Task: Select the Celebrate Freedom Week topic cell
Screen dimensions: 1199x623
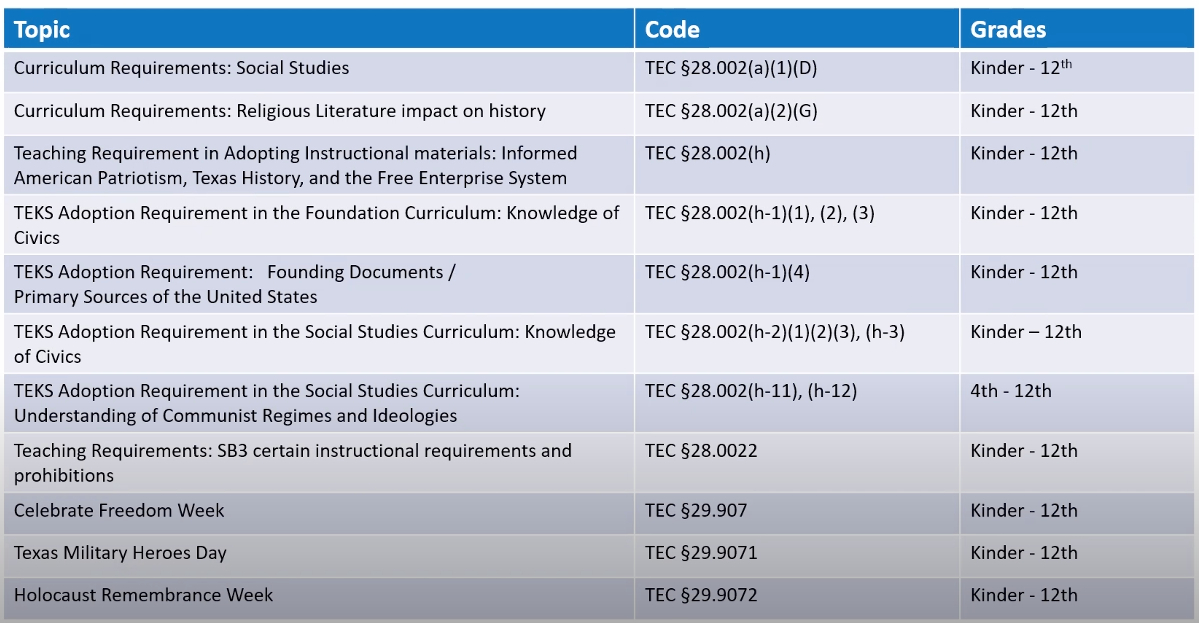Action: (119, 511)
